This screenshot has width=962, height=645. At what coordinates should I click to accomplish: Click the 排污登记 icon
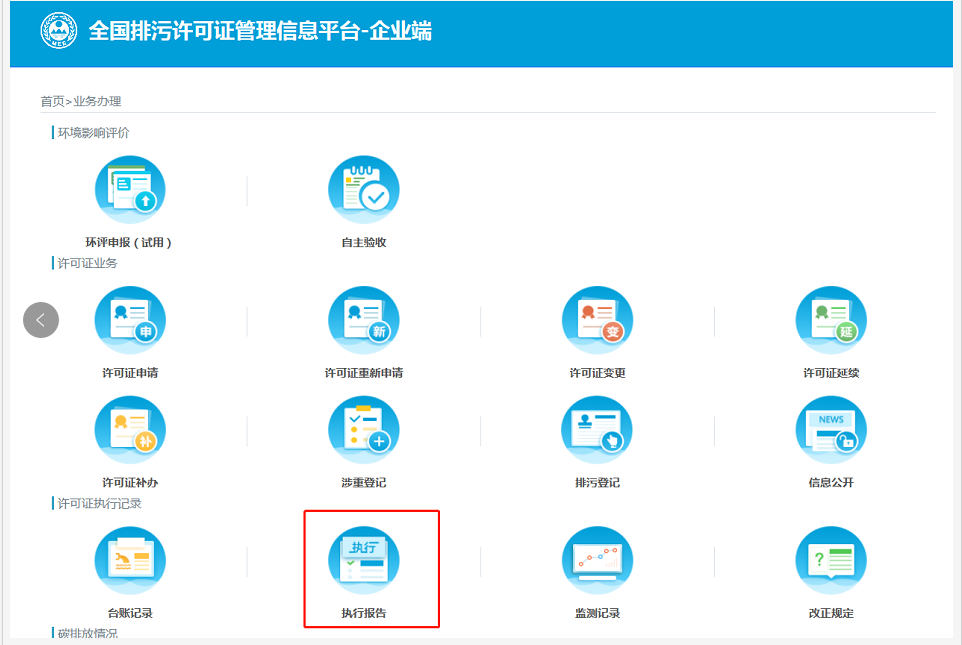click(x=597, y=430)
